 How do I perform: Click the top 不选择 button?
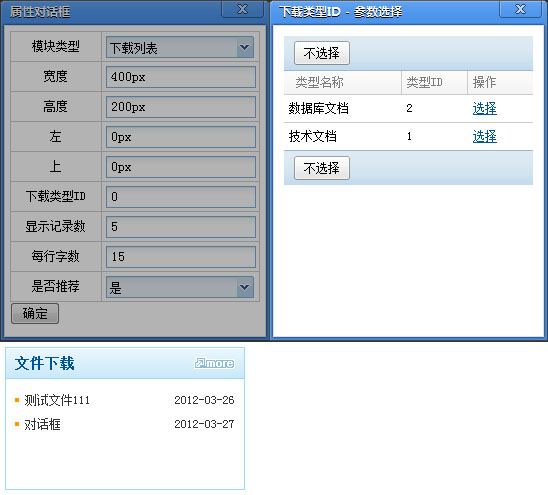coord(322,53)
